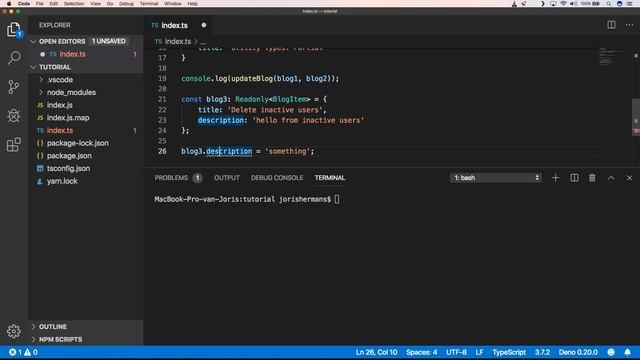Expand the NPM Scripts section
Screen dimensions: 640x360
pyautogui.click(x=60, y=339)
